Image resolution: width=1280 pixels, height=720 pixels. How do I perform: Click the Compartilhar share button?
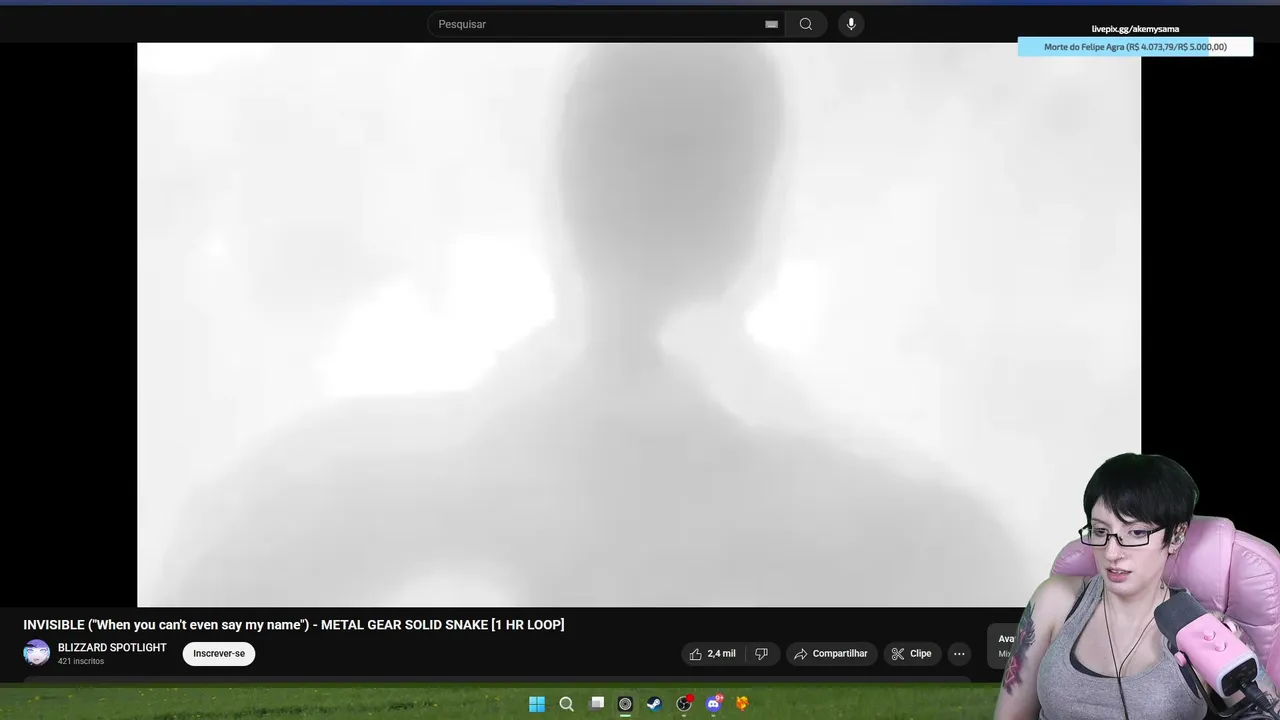click(x=831, y=654)
